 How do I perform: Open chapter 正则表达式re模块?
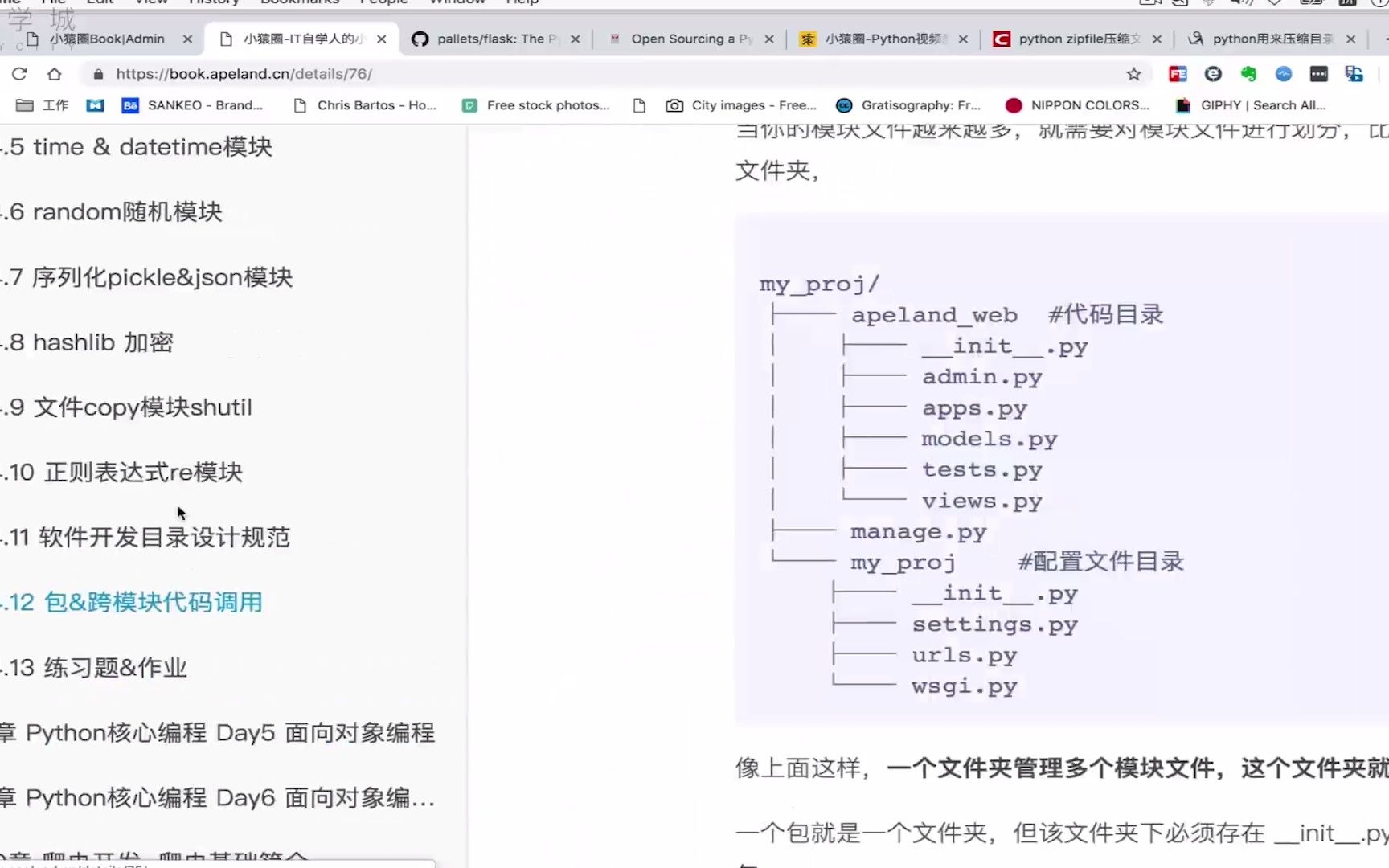pos(121,473)
